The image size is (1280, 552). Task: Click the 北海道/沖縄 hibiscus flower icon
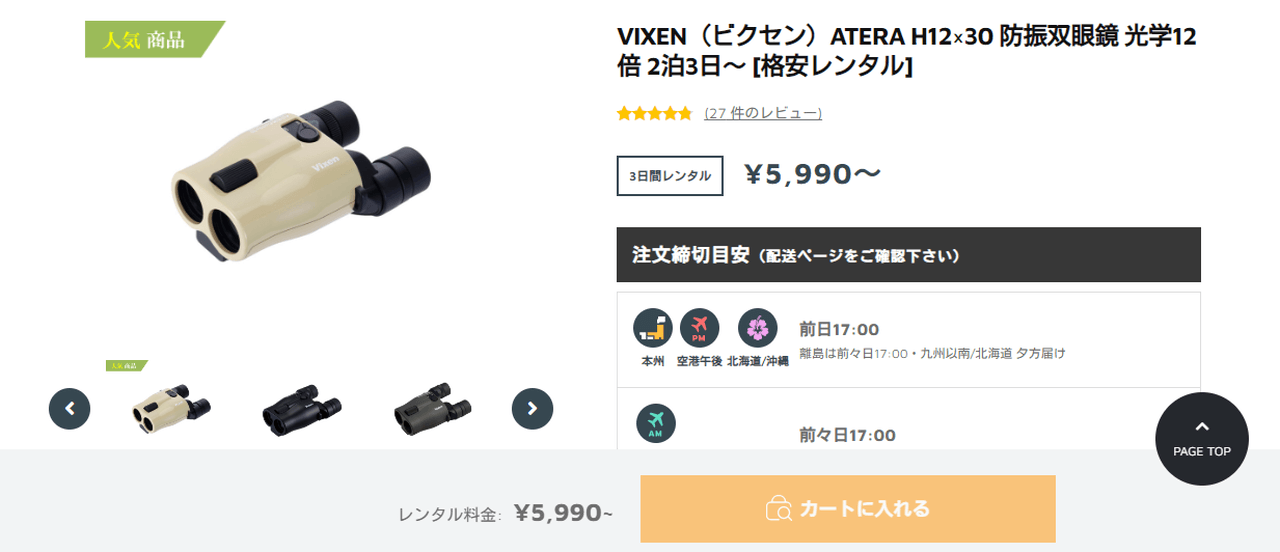[758, 328]
